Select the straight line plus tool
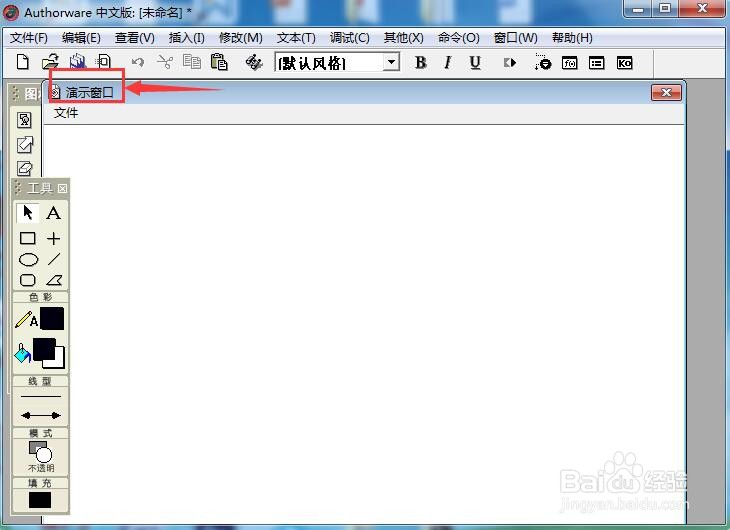Viewport: 730px width, 530px height. coord(54,238)
